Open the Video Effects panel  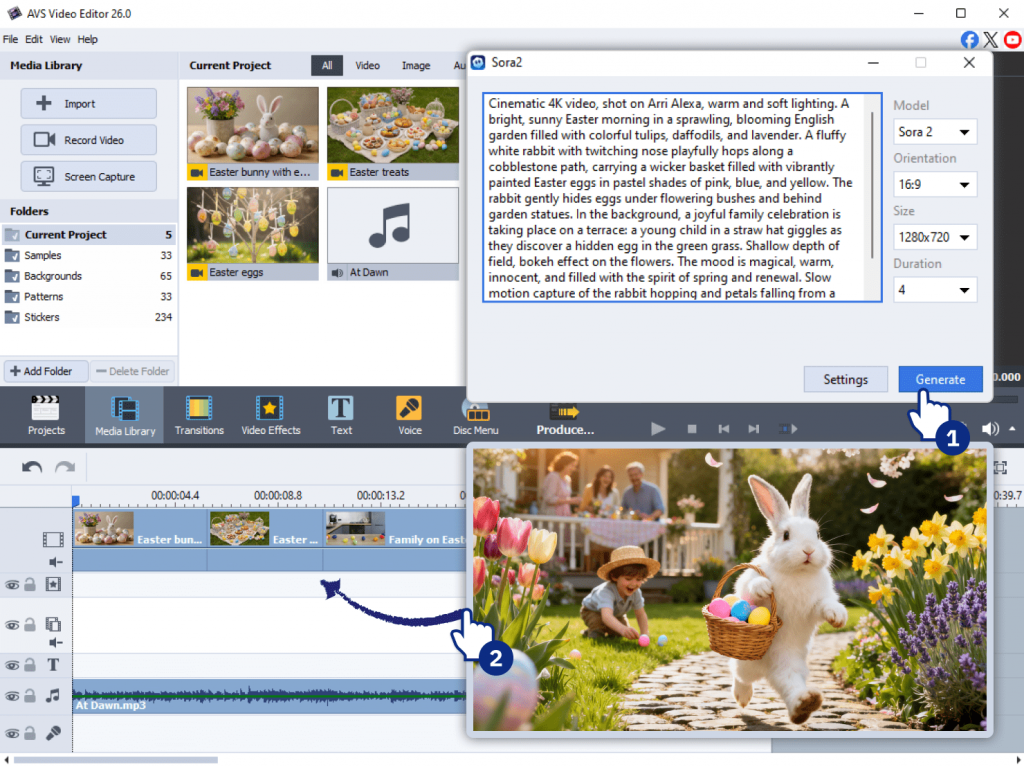[270, 415]
